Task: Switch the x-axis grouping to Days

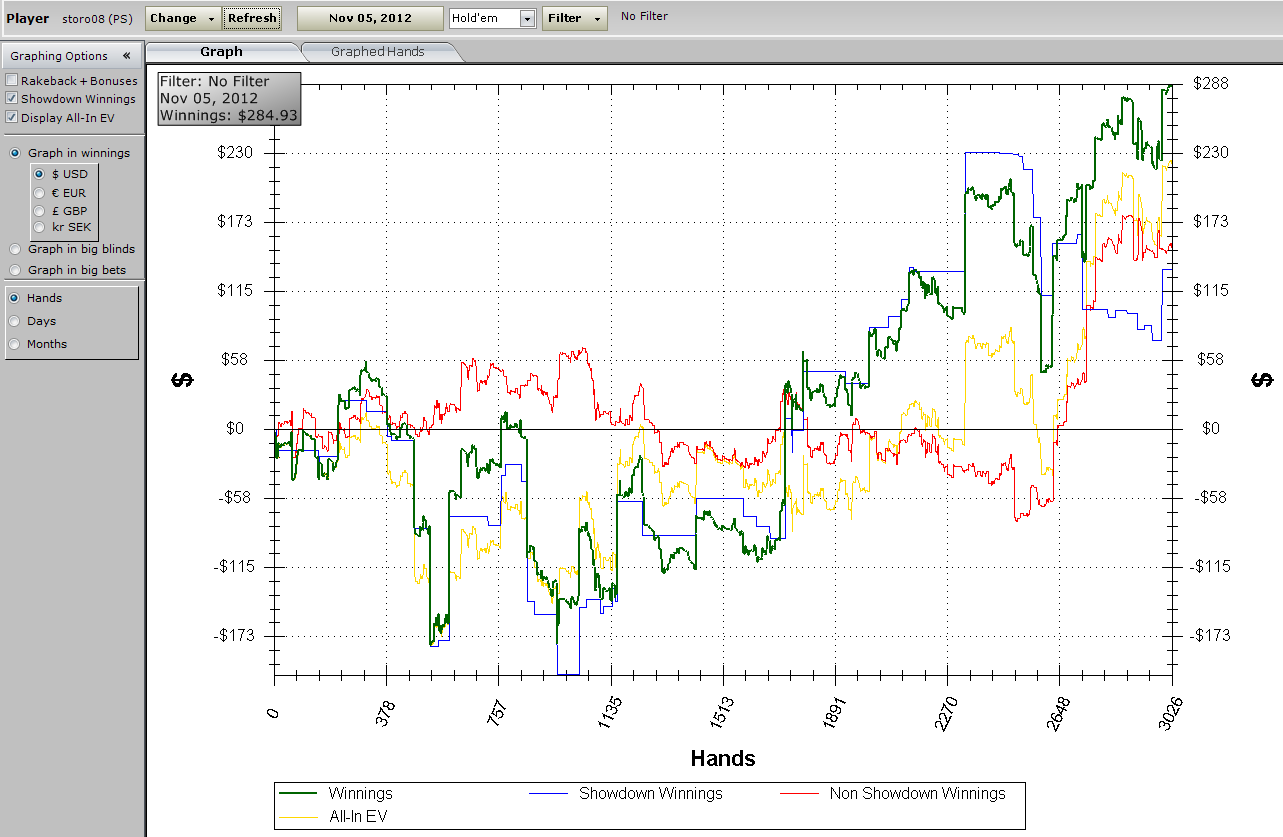Action: tap(15, 321)
